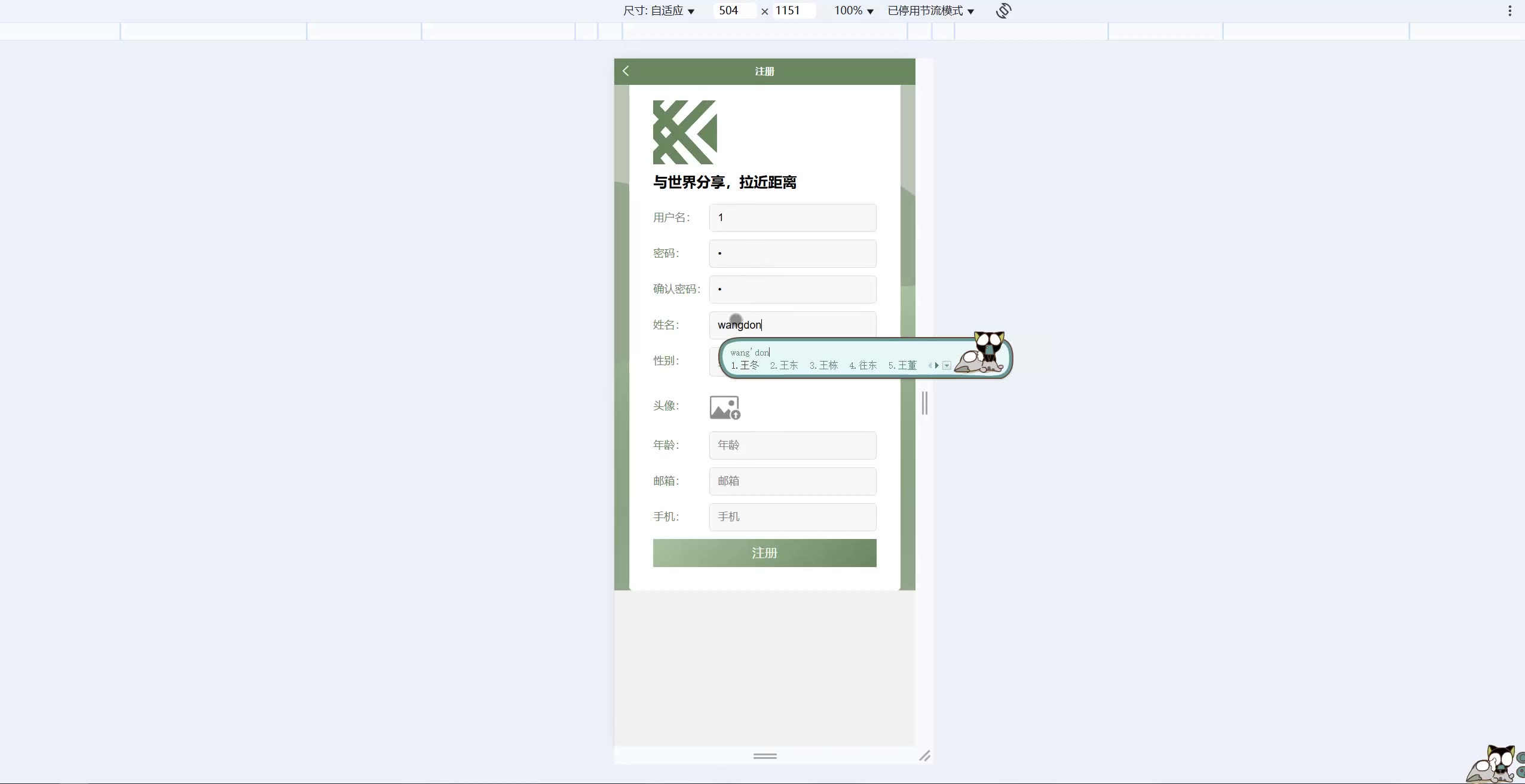The width and height of the screenshot is (1525, 784).
Task: Click the avatar image upload icon
Action: [x=725, y=408]
